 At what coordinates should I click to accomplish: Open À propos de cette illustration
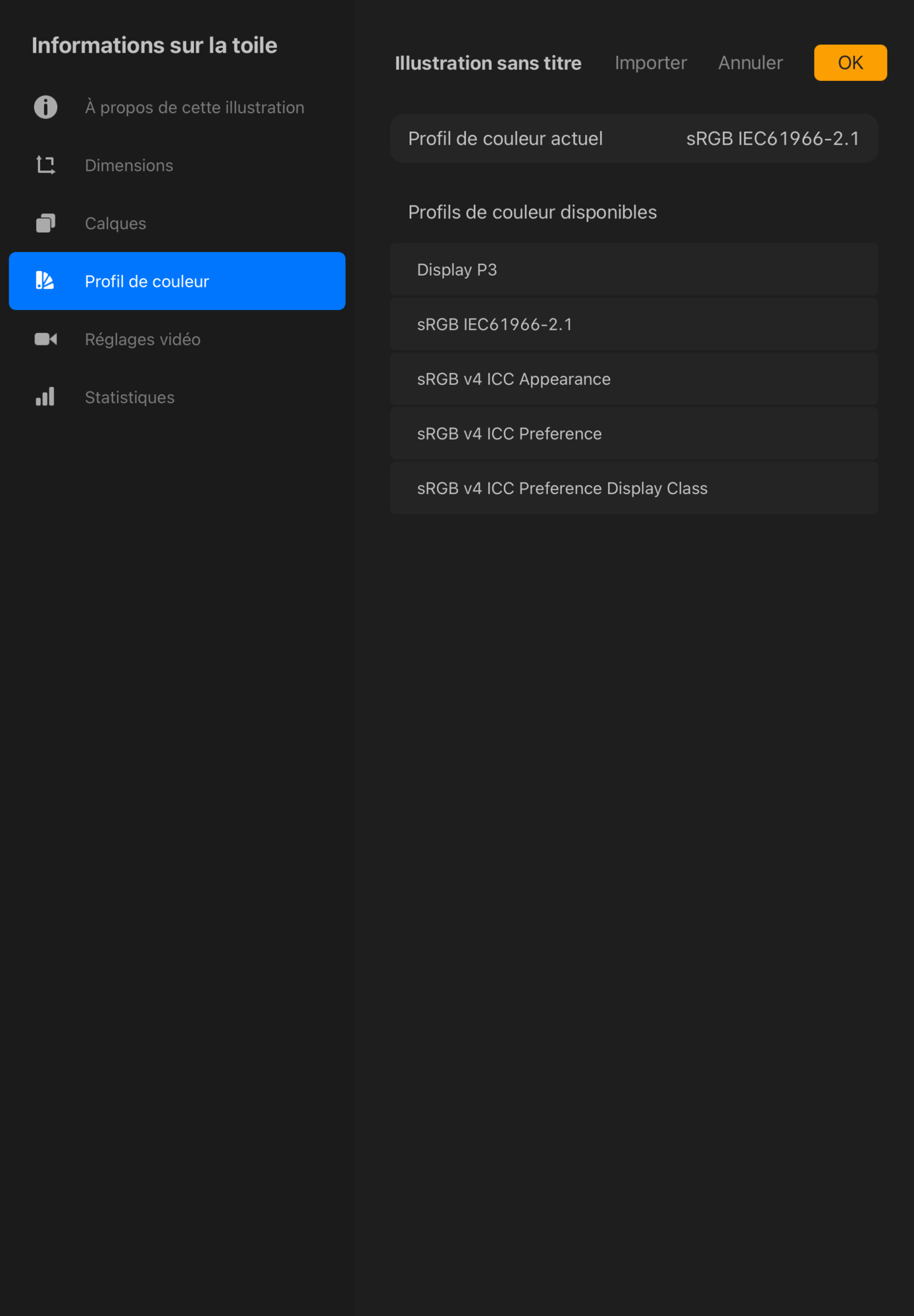click(x=194, y=107)
